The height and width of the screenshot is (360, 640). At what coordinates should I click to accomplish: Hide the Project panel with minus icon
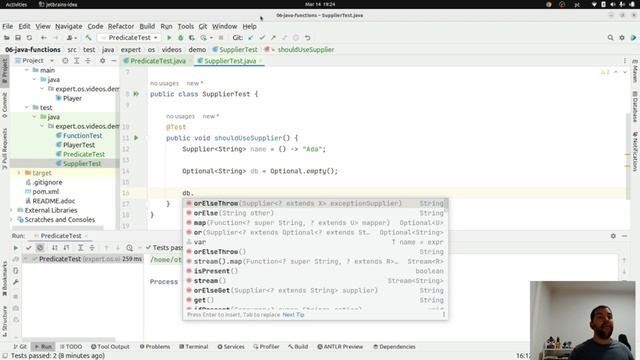tap(113, 60)
